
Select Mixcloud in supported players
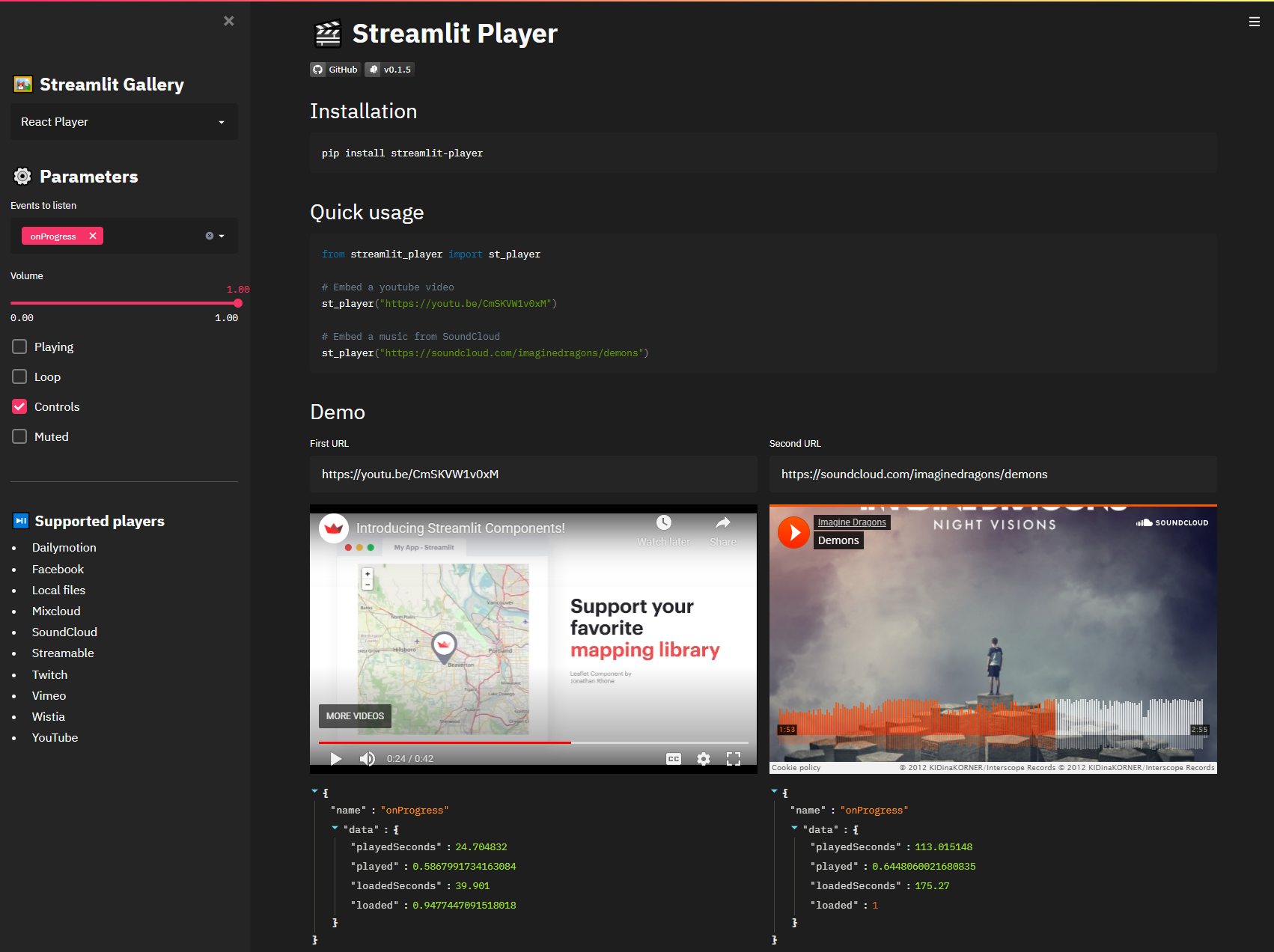[56, 611]
